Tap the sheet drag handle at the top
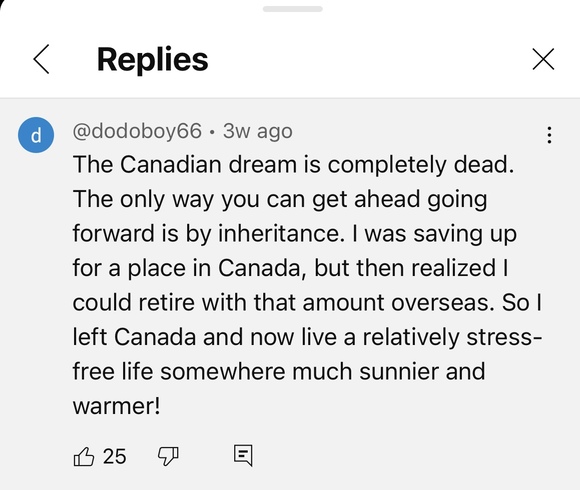This screenshot has height=490, width=580. (293, 9)
